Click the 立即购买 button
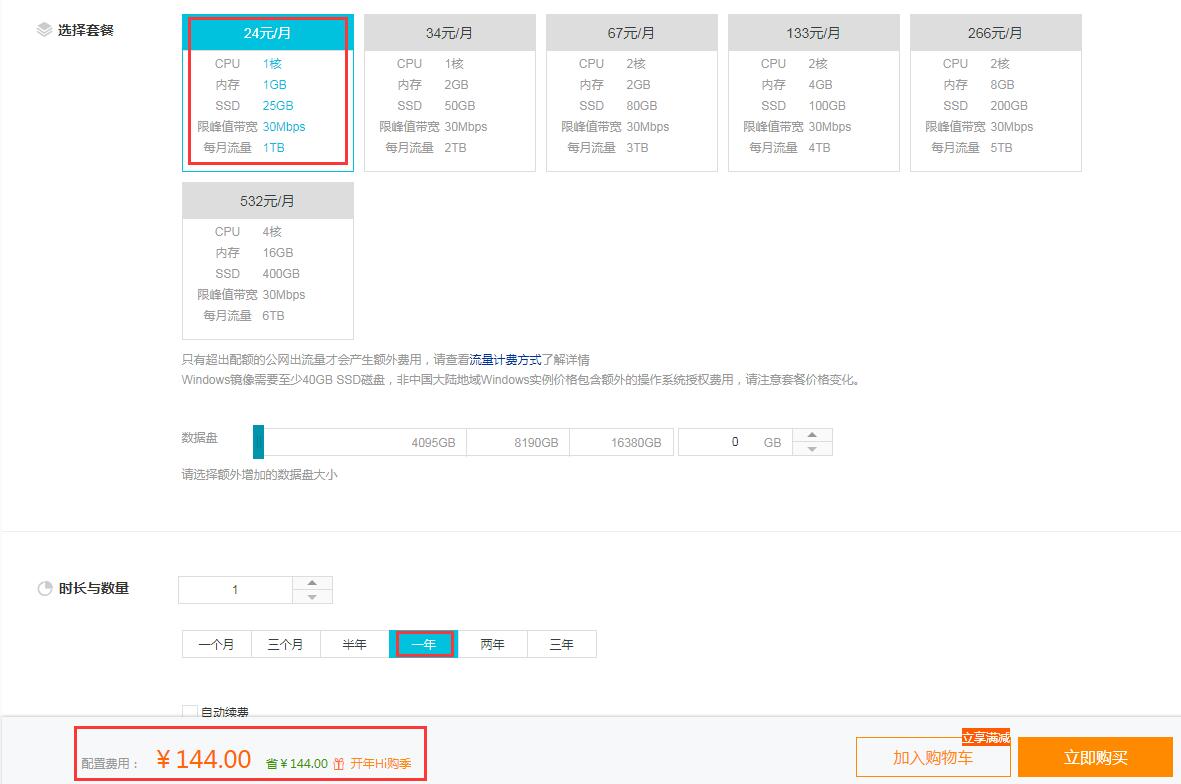This screenshot has height=784, width=1181. pos(1095,758)
